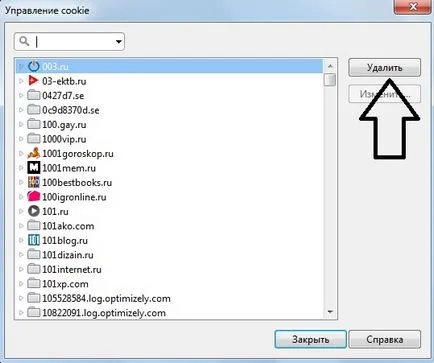Click the 100bestbooks.ru favicon
The height and width of the screenshot is (363, 434).
[33, 182]
